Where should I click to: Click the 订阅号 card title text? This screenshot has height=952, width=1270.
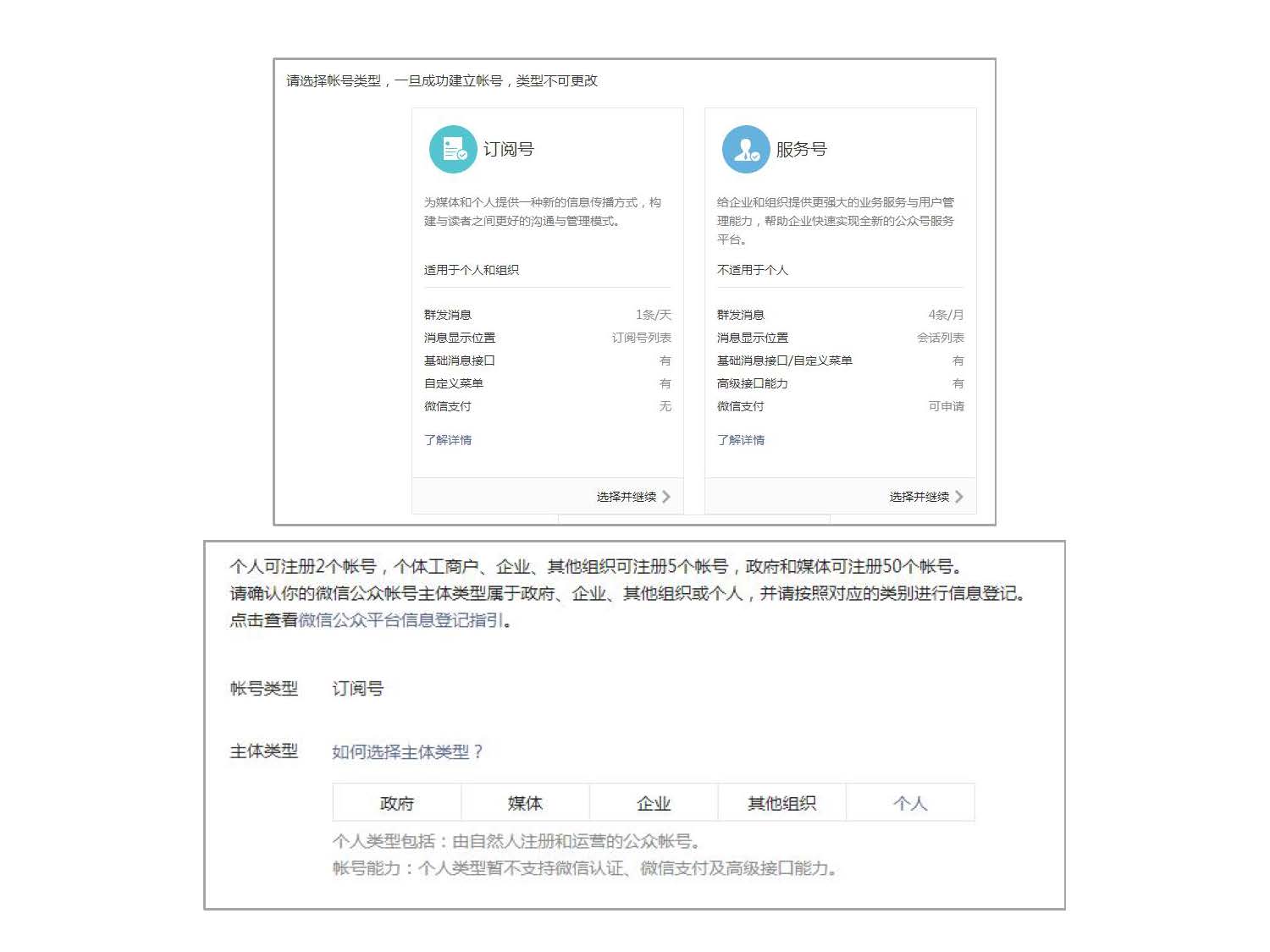[x=509, y=150]
